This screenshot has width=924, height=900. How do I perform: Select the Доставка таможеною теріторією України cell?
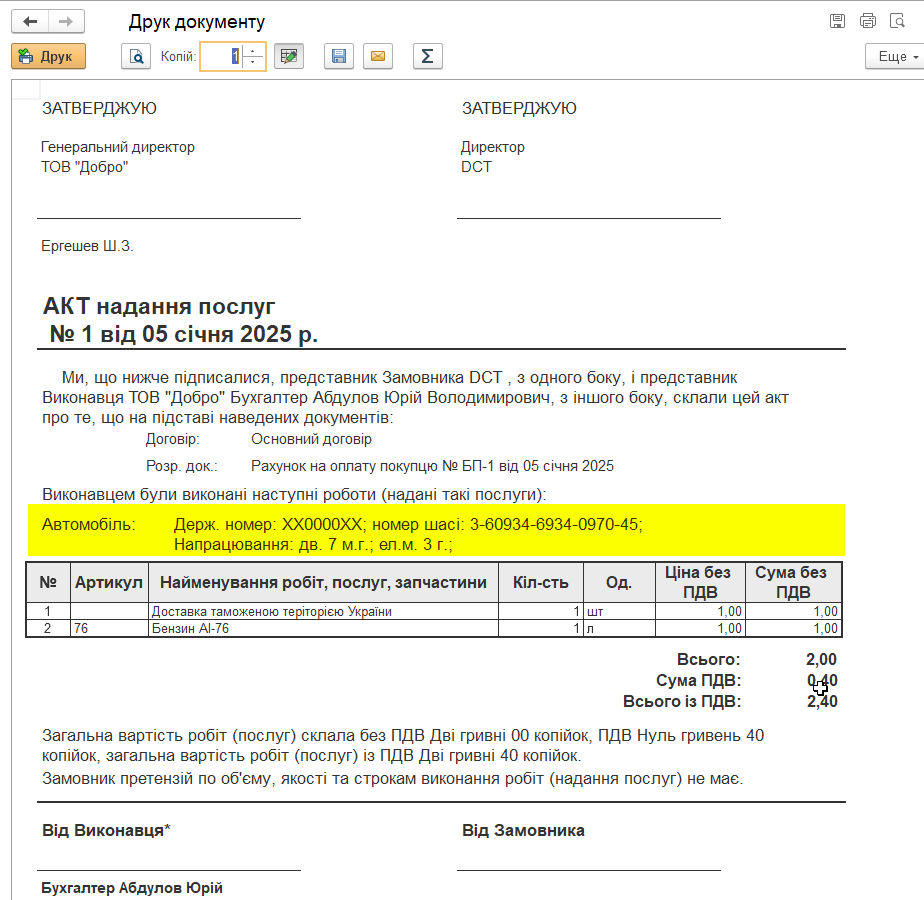pyautogui.click(x=323, y=611)
